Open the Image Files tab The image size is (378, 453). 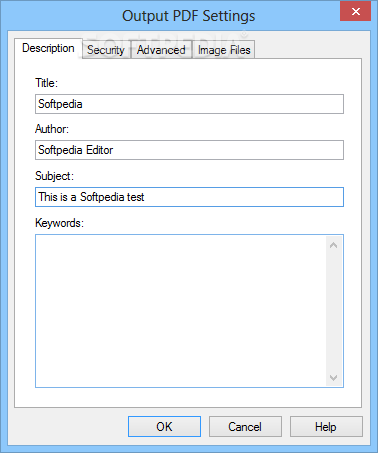224,50
